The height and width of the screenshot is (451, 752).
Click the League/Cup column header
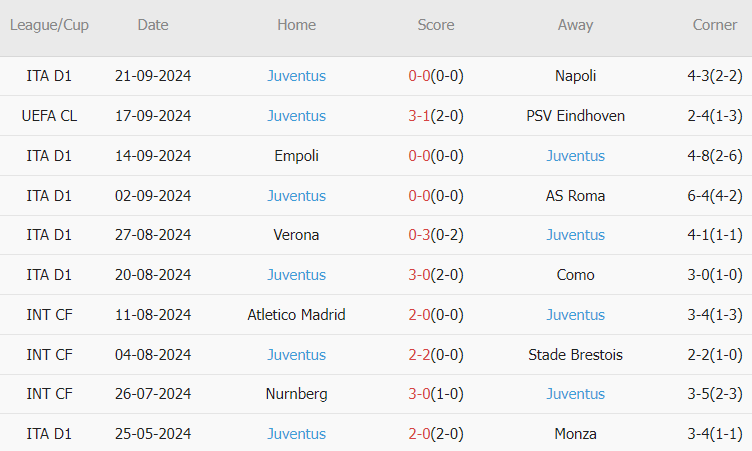(x=49, y=25)
